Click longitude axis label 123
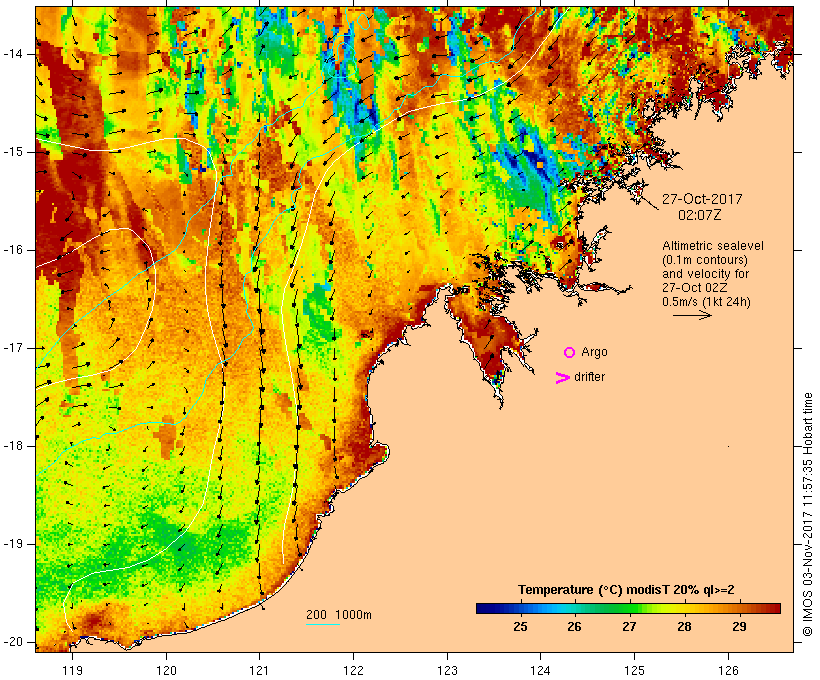Image resolution: width=820 pixels, height=680 pixels. point(447,671)
